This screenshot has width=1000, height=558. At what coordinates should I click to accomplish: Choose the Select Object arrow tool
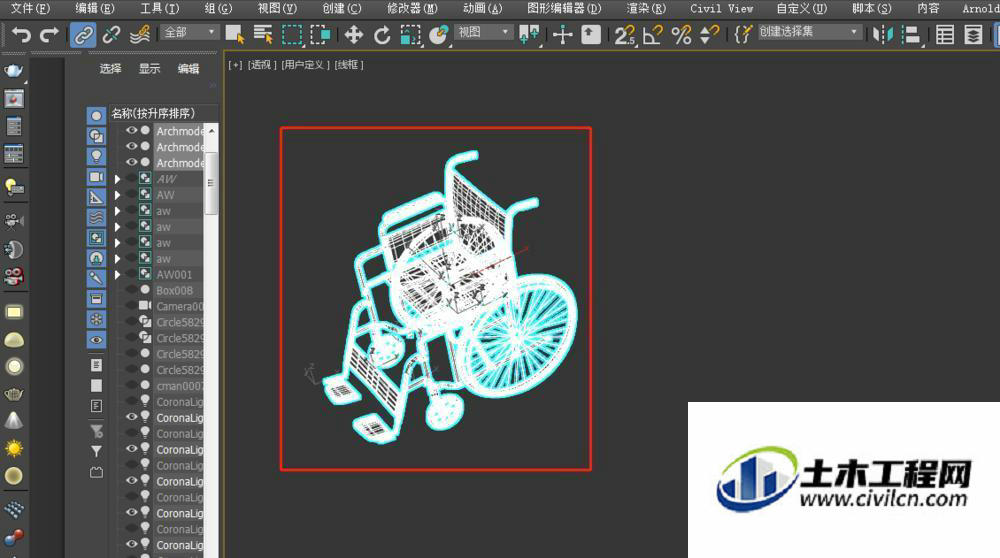click(235, 34)
